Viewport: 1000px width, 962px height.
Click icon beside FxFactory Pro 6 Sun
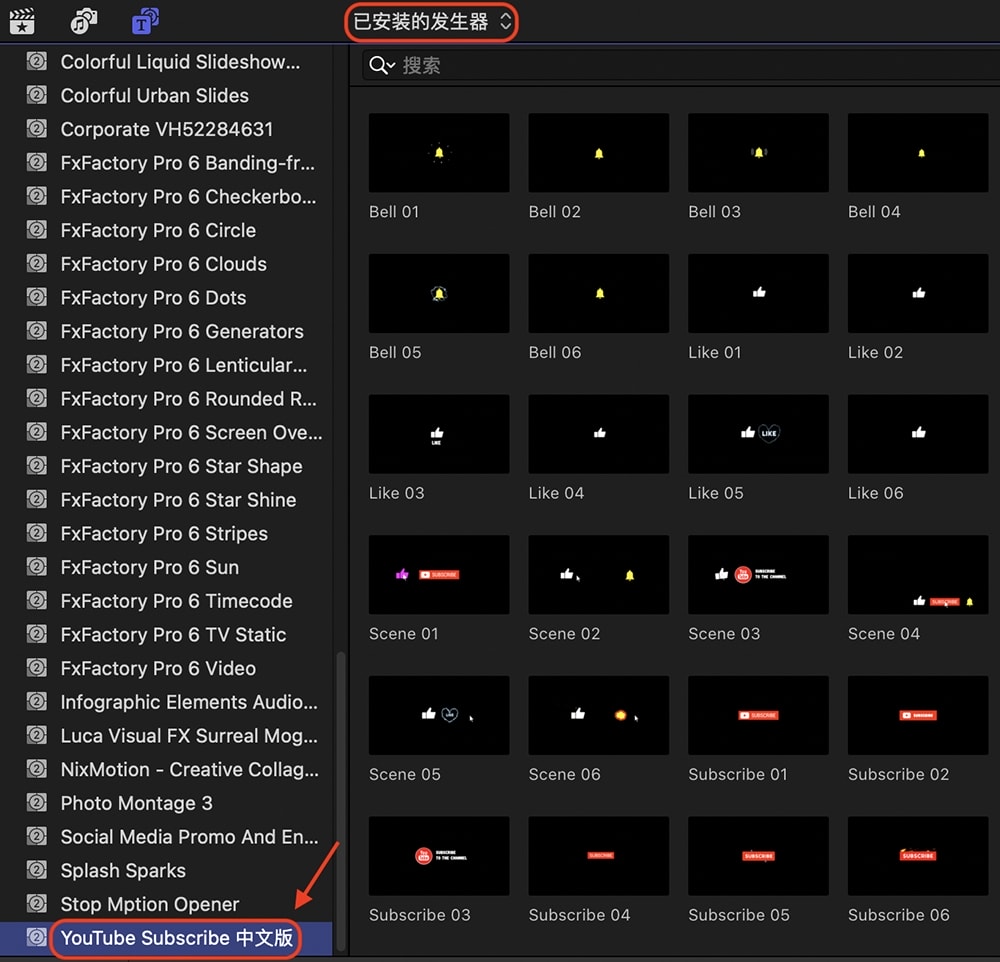coord(37,567)
